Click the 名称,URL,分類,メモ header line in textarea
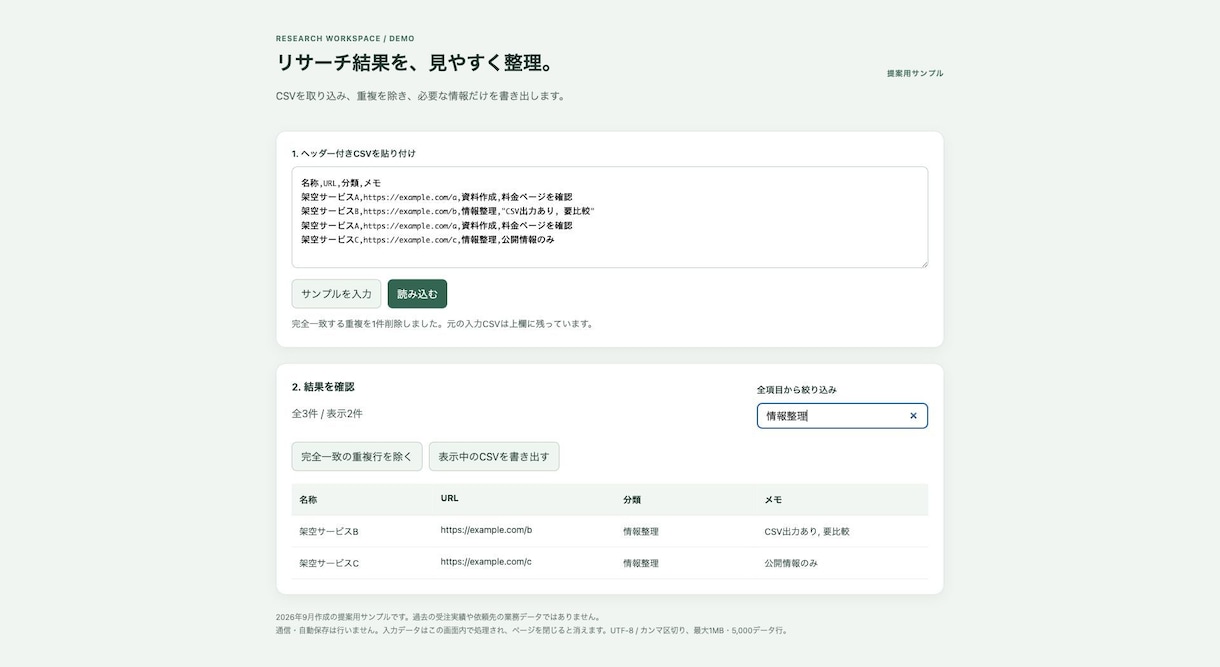Image resolution: width=1220 pixels, height=667 pixels. [341, 183]
